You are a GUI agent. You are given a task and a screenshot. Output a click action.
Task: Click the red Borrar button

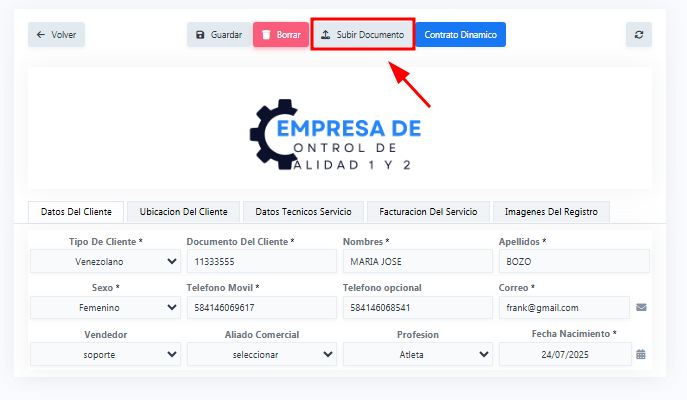[x=280, y=34]
